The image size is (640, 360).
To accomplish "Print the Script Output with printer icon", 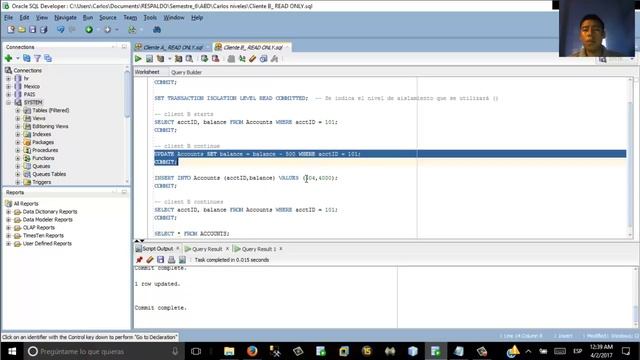I will pyautogui.click(x=171, y=260).
